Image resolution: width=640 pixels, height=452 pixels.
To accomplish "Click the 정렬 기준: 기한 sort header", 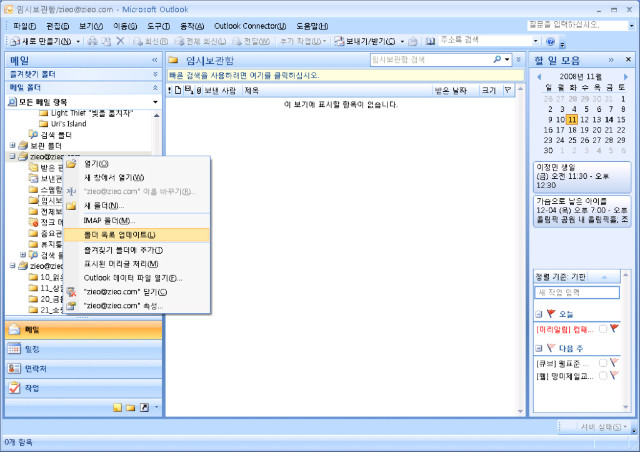I will coord(577,277).
